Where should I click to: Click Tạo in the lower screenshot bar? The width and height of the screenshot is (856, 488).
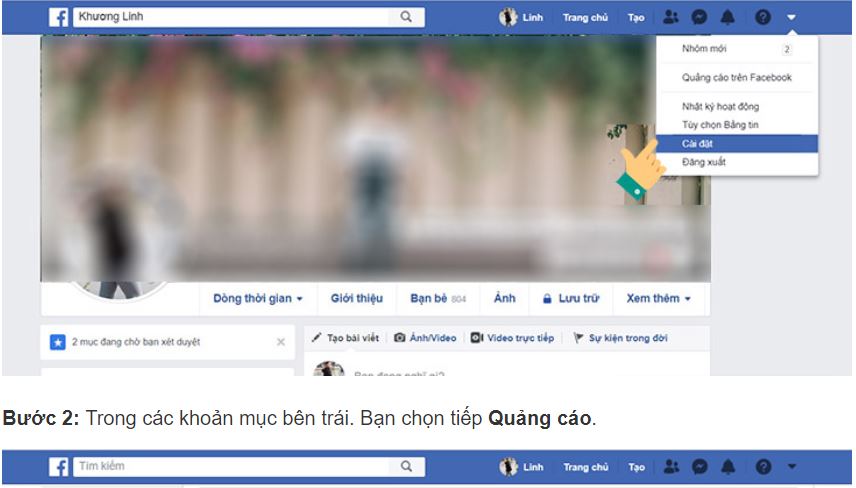[637, 467]
